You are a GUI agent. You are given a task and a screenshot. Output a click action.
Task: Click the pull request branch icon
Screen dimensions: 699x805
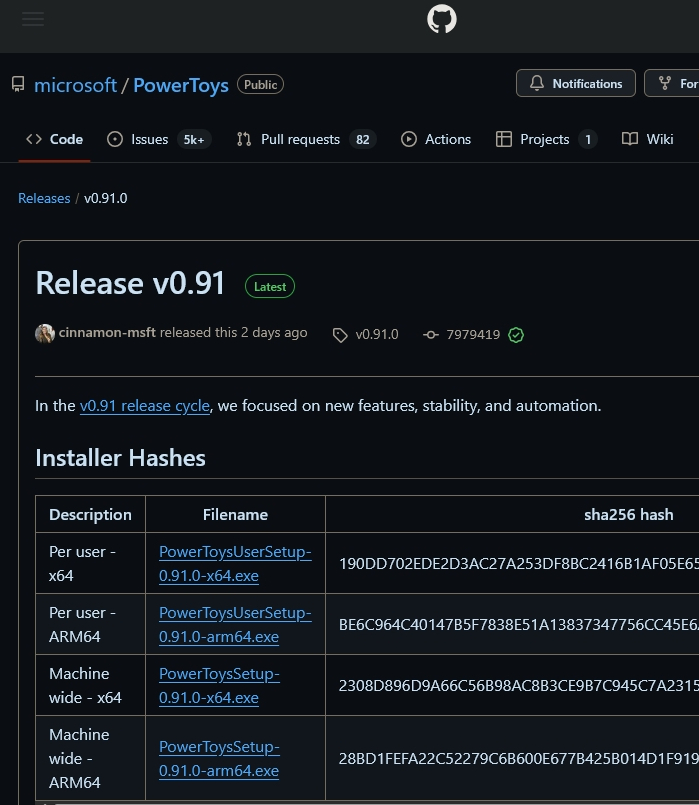pos(244,139)
